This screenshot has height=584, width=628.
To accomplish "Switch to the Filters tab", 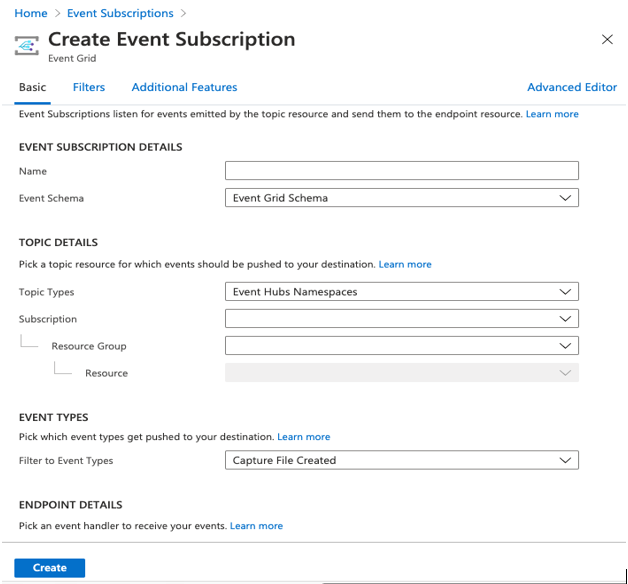I will 89,88.
